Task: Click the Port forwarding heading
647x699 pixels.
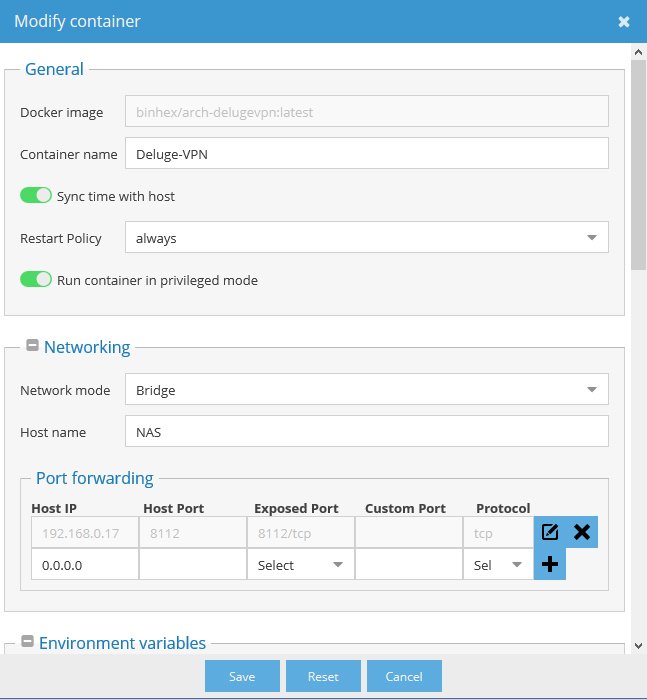Action: [x=95, y=478]
